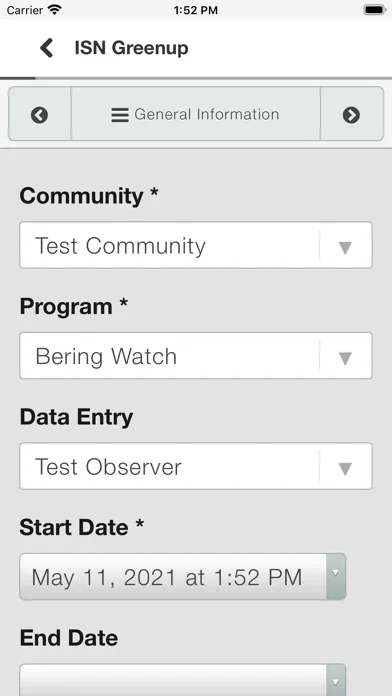Click the Program dropdown triangle

coord(345,358)
